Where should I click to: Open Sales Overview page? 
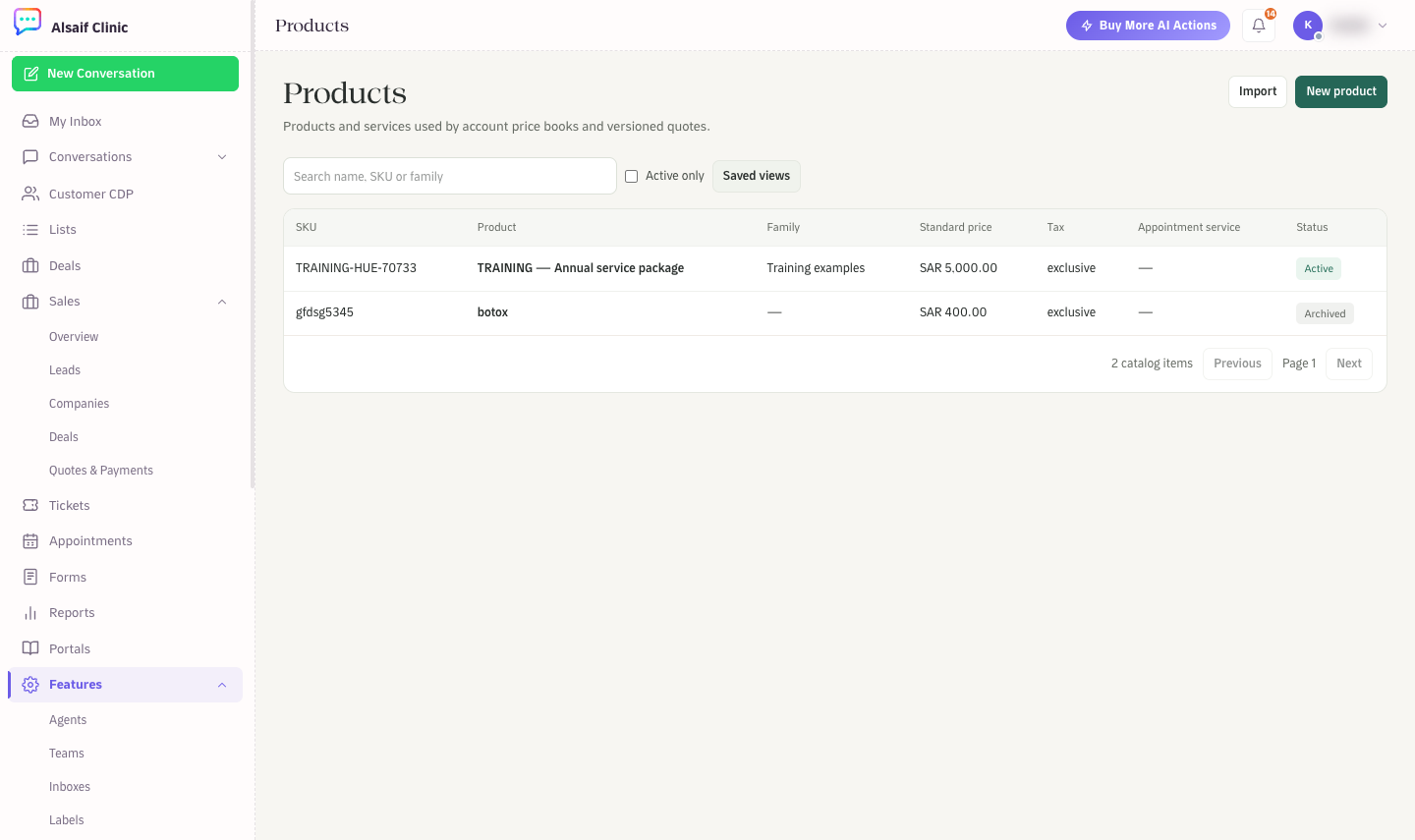(x=74, y=337)
